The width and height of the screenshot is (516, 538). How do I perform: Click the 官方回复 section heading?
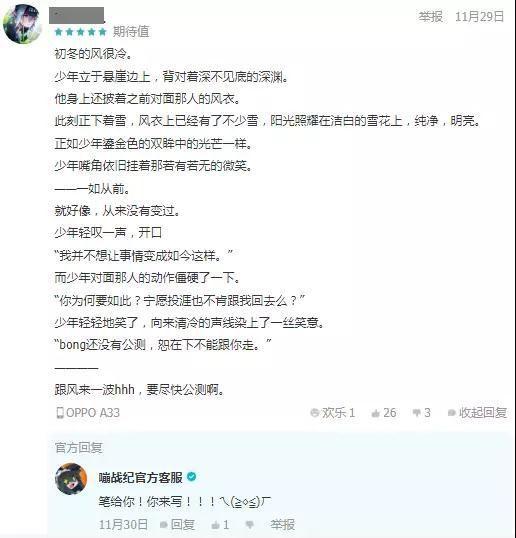[79, 447]
